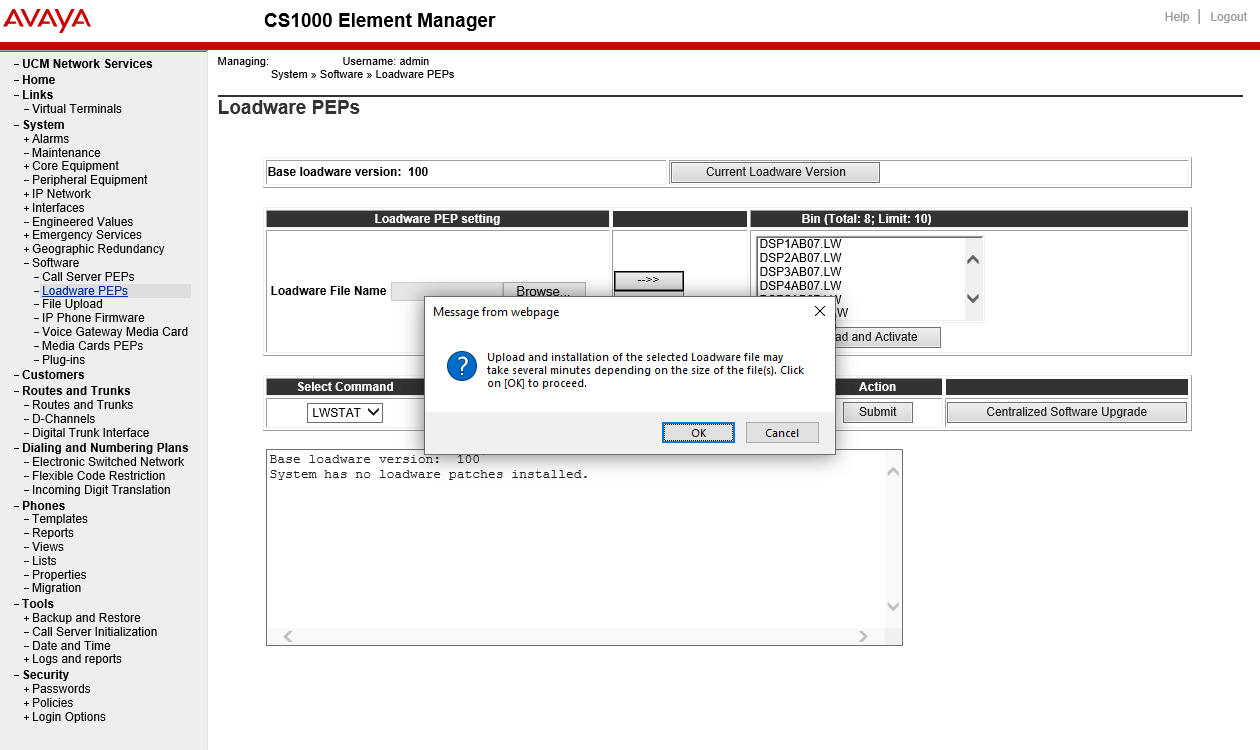The width and height of the screenshot is (1260, 750).
Task: Expand Backup and Restore node
Action: tap(27, 619)
